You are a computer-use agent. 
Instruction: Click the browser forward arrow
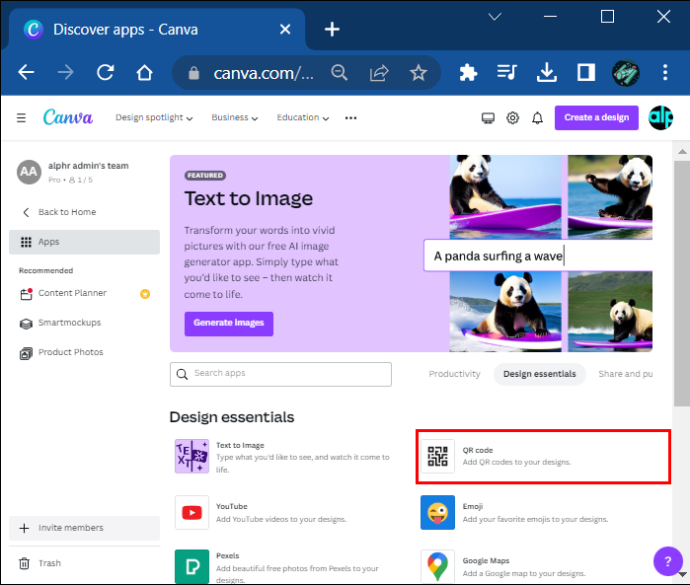(66, 72)
